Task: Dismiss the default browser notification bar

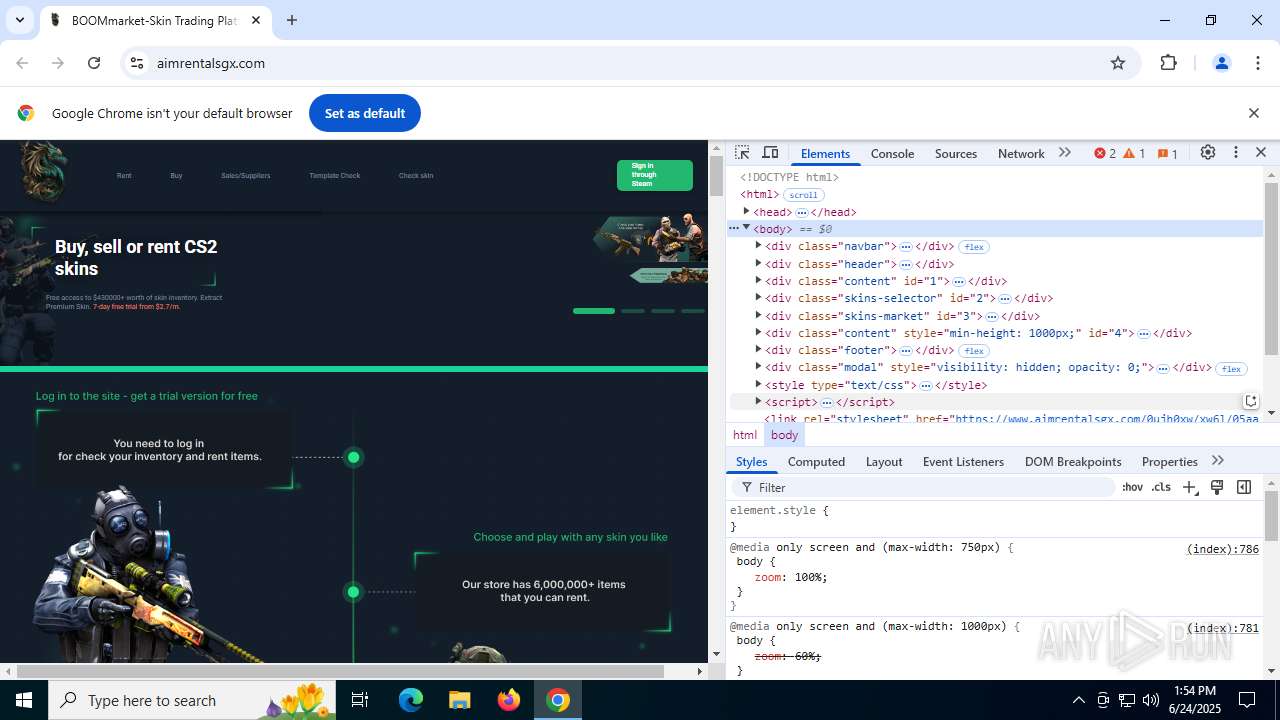Action: click(1253, 113)
